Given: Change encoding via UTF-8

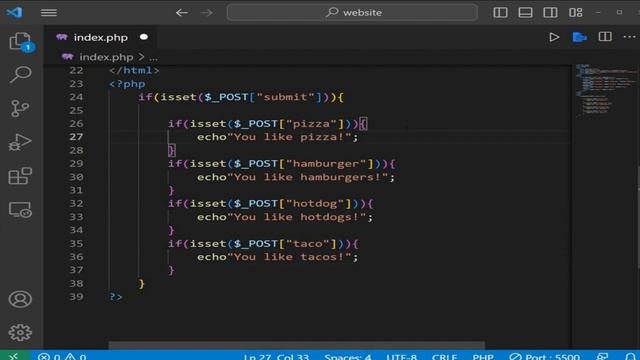Looking at the screenshot, I should tap(402, 356).
